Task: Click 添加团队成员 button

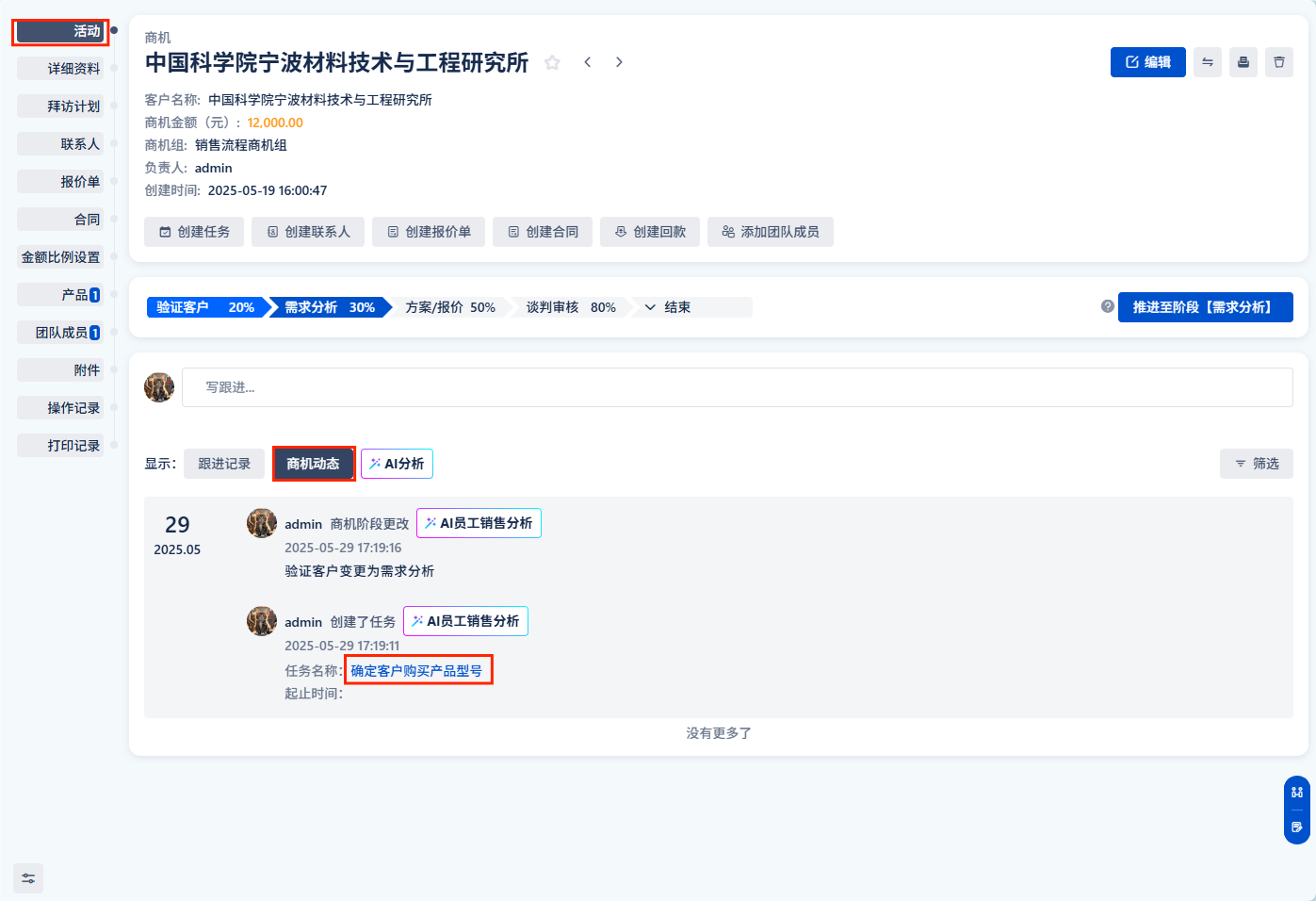Action: [771, 232]
